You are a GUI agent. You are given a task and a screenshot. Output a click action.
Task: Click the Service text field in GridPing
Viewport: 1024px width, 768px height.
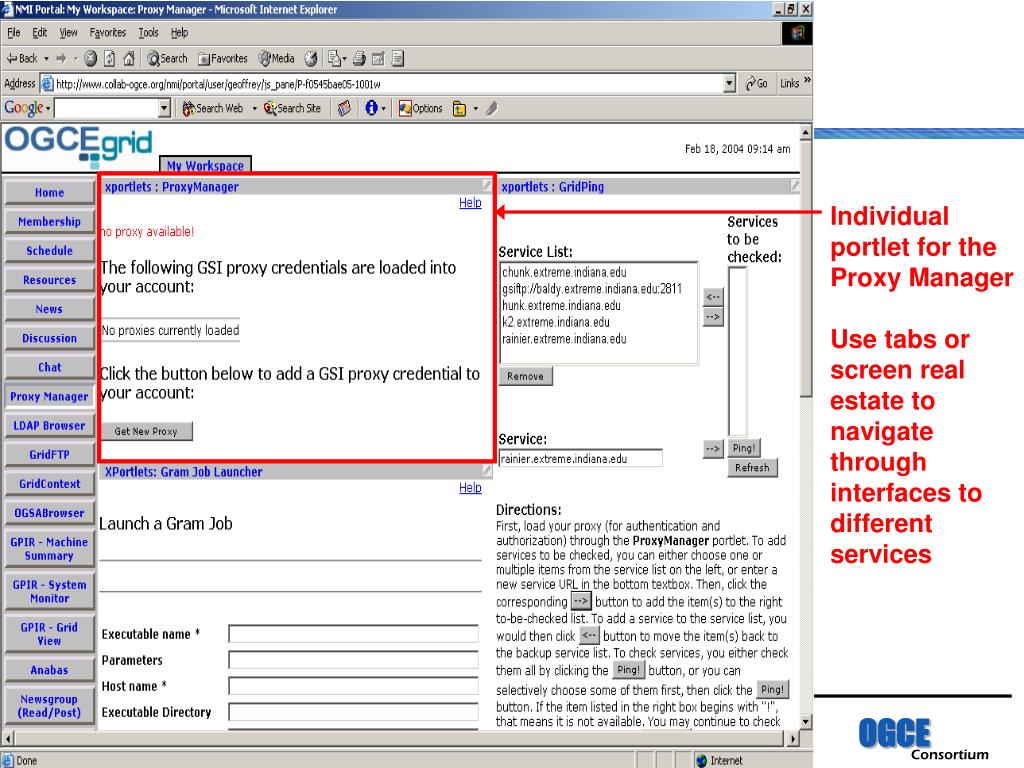click(x=581, y=458)
